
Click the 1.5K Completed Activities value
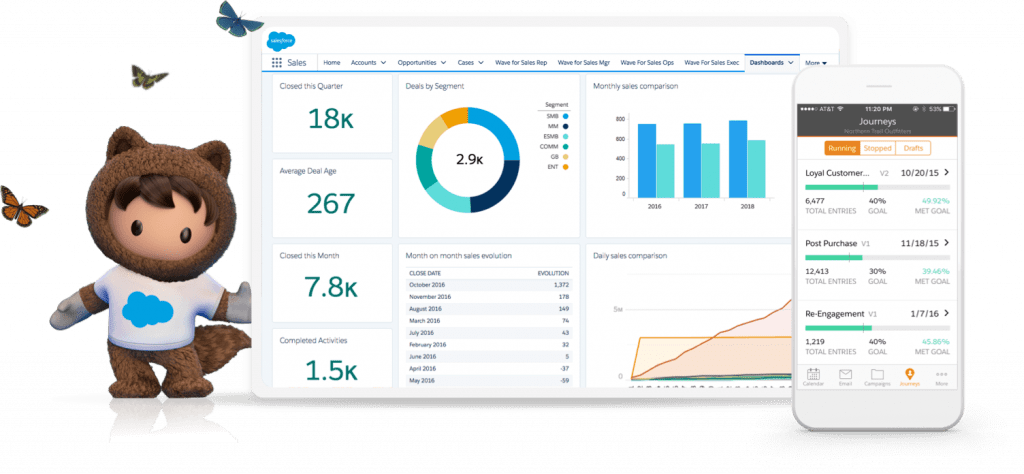point(330,371)
